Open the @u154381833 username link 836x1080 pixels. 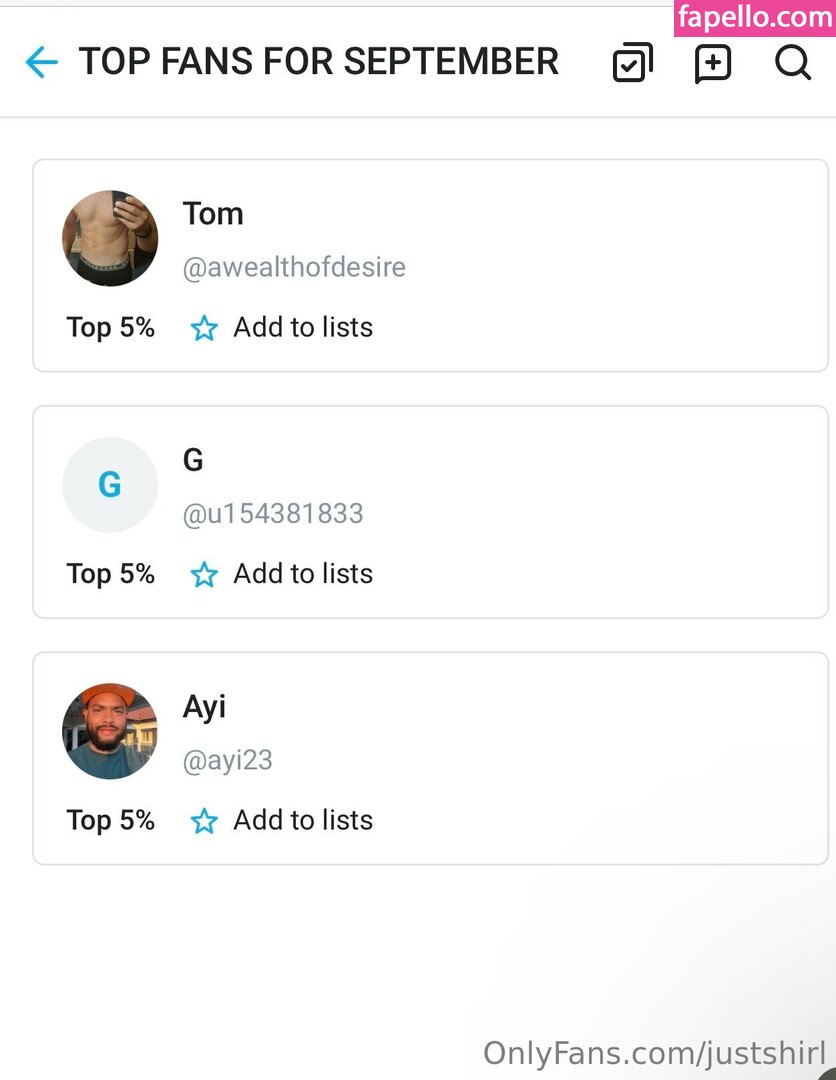(x=273, y=514)
